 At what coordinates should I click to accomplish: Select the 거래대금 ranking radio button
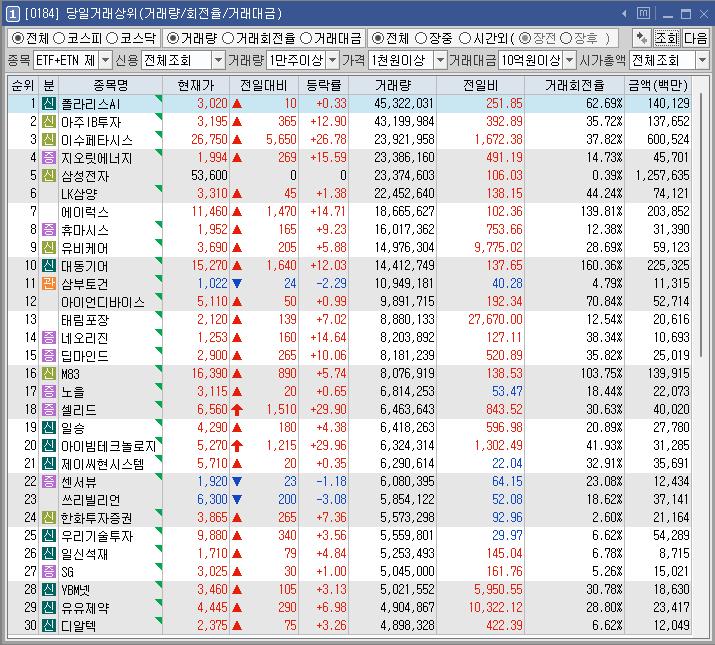click(x=306, y=38)
